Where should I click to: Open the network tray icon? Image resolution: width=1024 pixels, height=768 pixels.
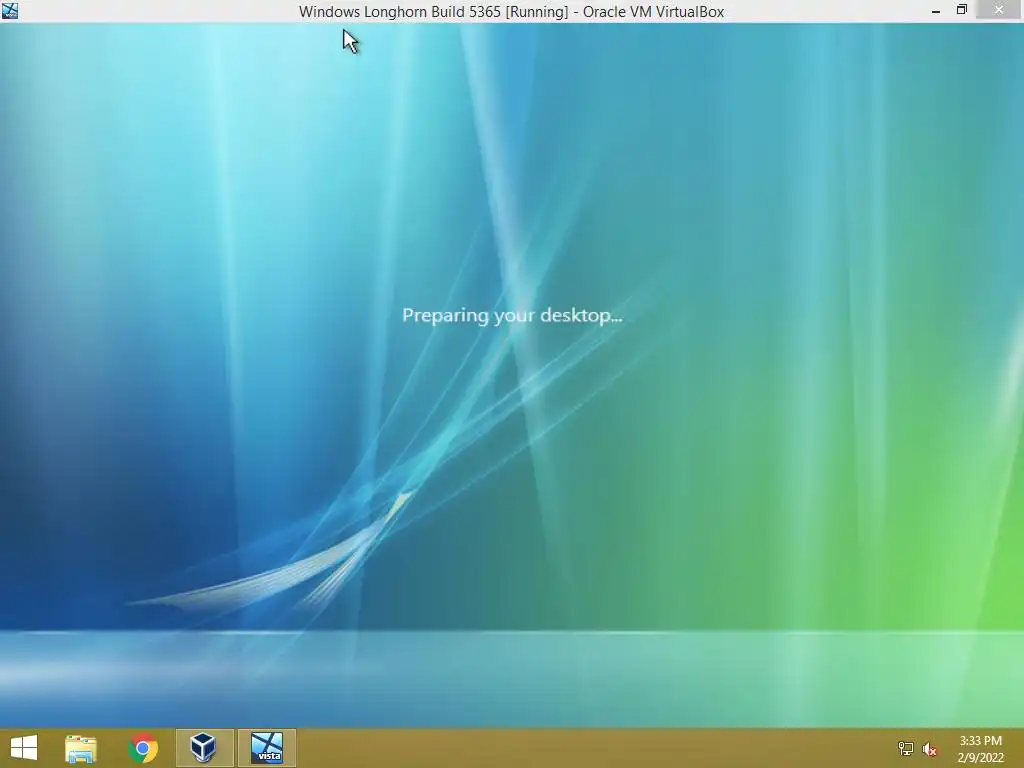pyautogui.click(x=905, y=748)
